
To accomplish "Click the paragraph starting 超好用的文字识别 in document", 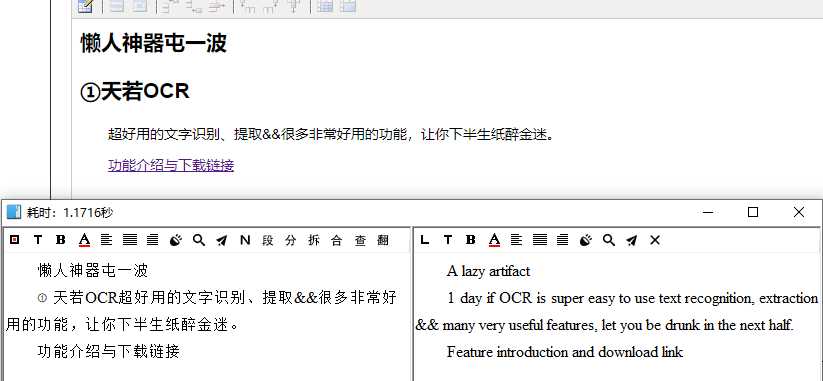I will click(331, 134).
